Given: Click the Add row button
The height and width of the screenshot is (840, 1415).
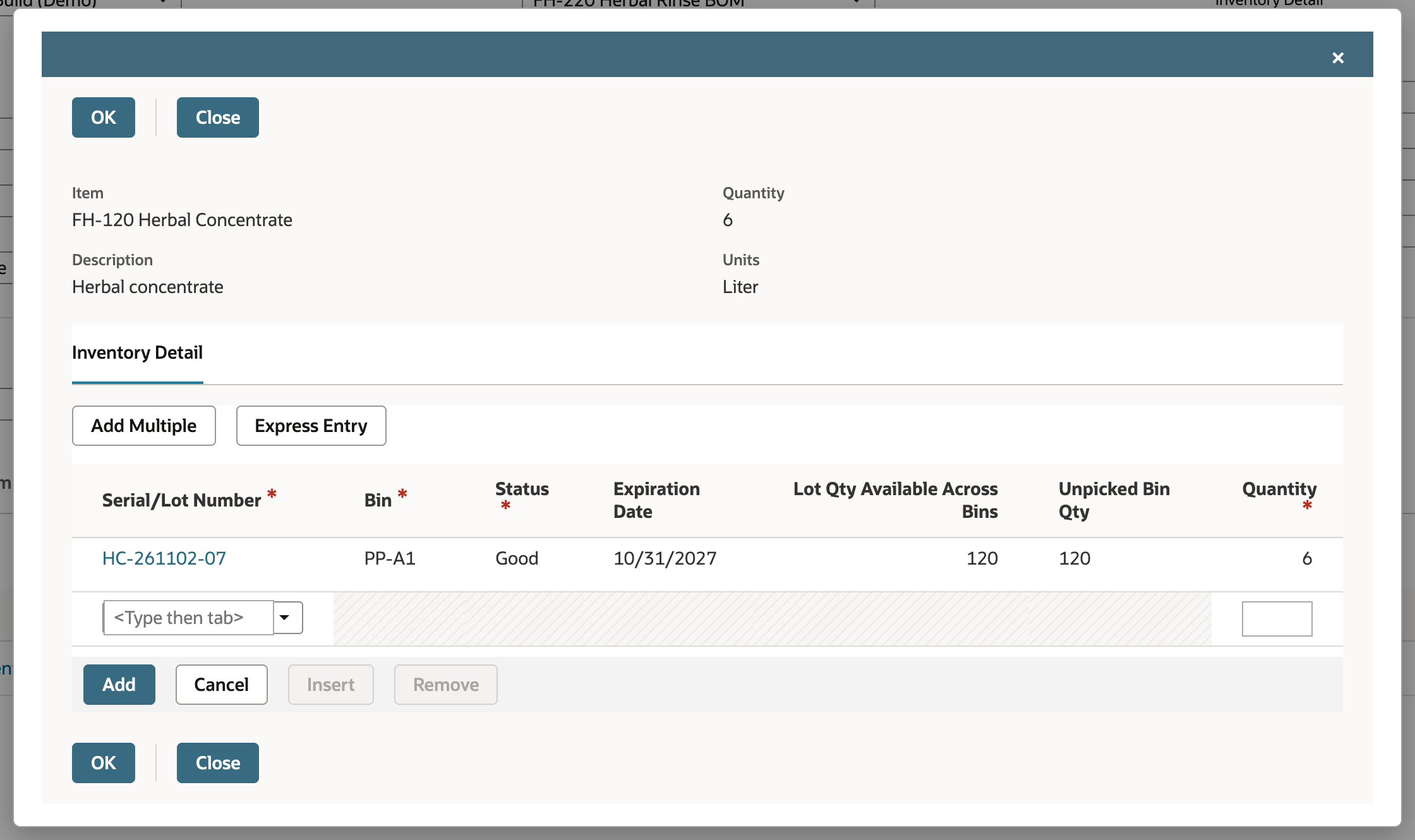Looking at the screenshot, I should click(x=119, y=685).
